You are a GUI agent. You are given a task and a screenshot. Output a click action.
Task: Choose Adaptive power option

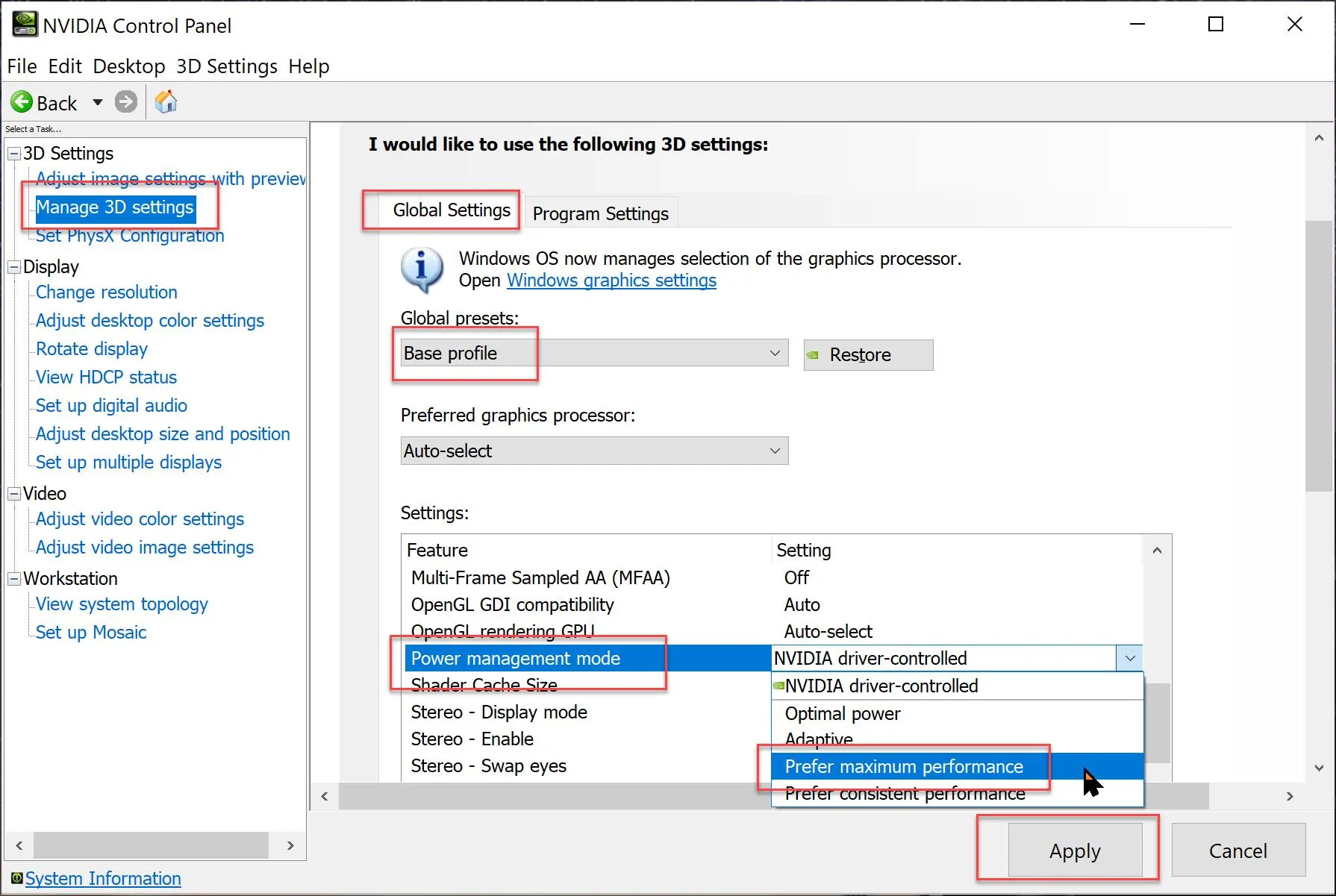pos(958,740)
